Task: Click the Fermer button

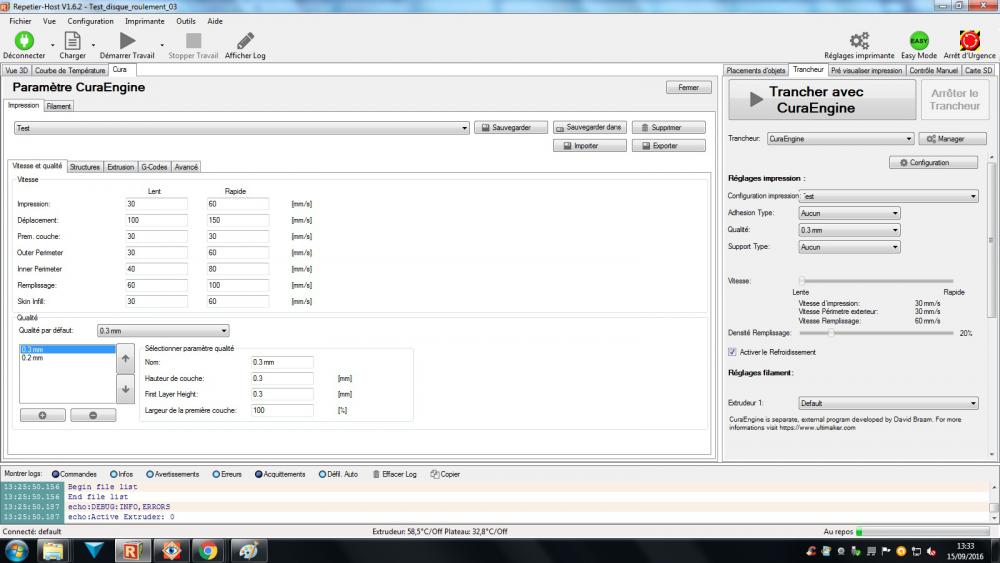Action: pyautogui.click(x=689, y=87)
